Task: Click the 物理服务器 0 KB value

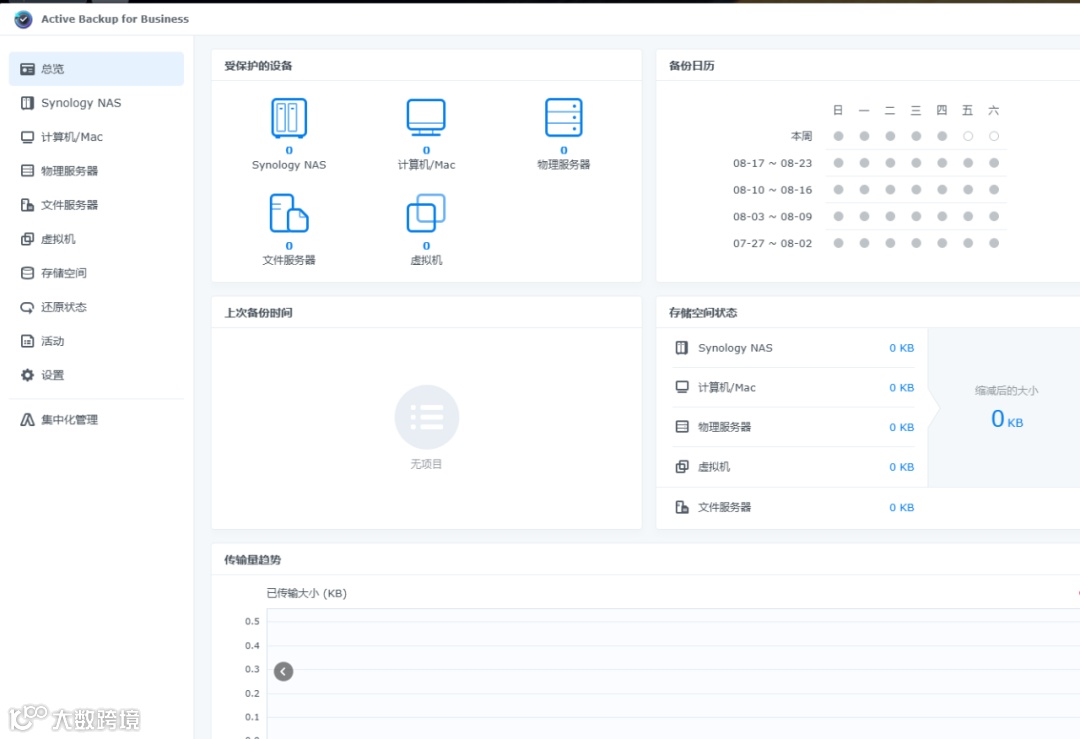Action: point(902,427)
